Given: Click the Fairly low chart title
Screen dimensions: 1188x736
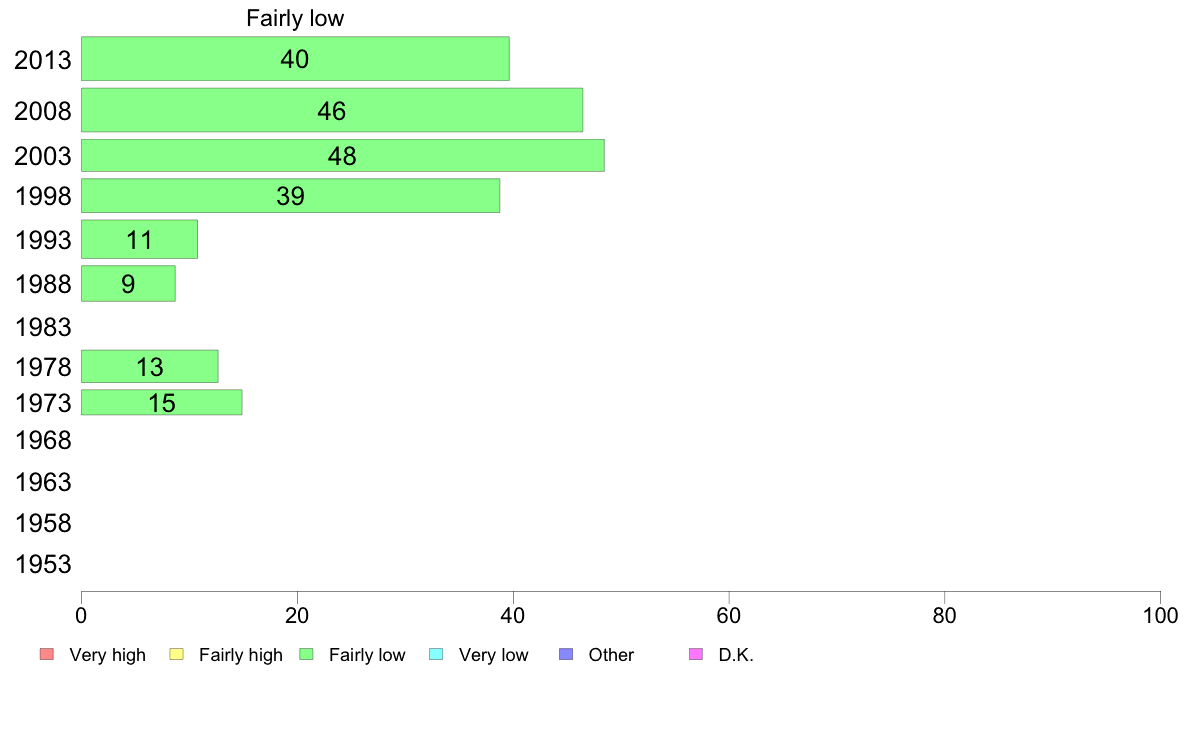Looking at the screenshot, I should click(295, 18).
